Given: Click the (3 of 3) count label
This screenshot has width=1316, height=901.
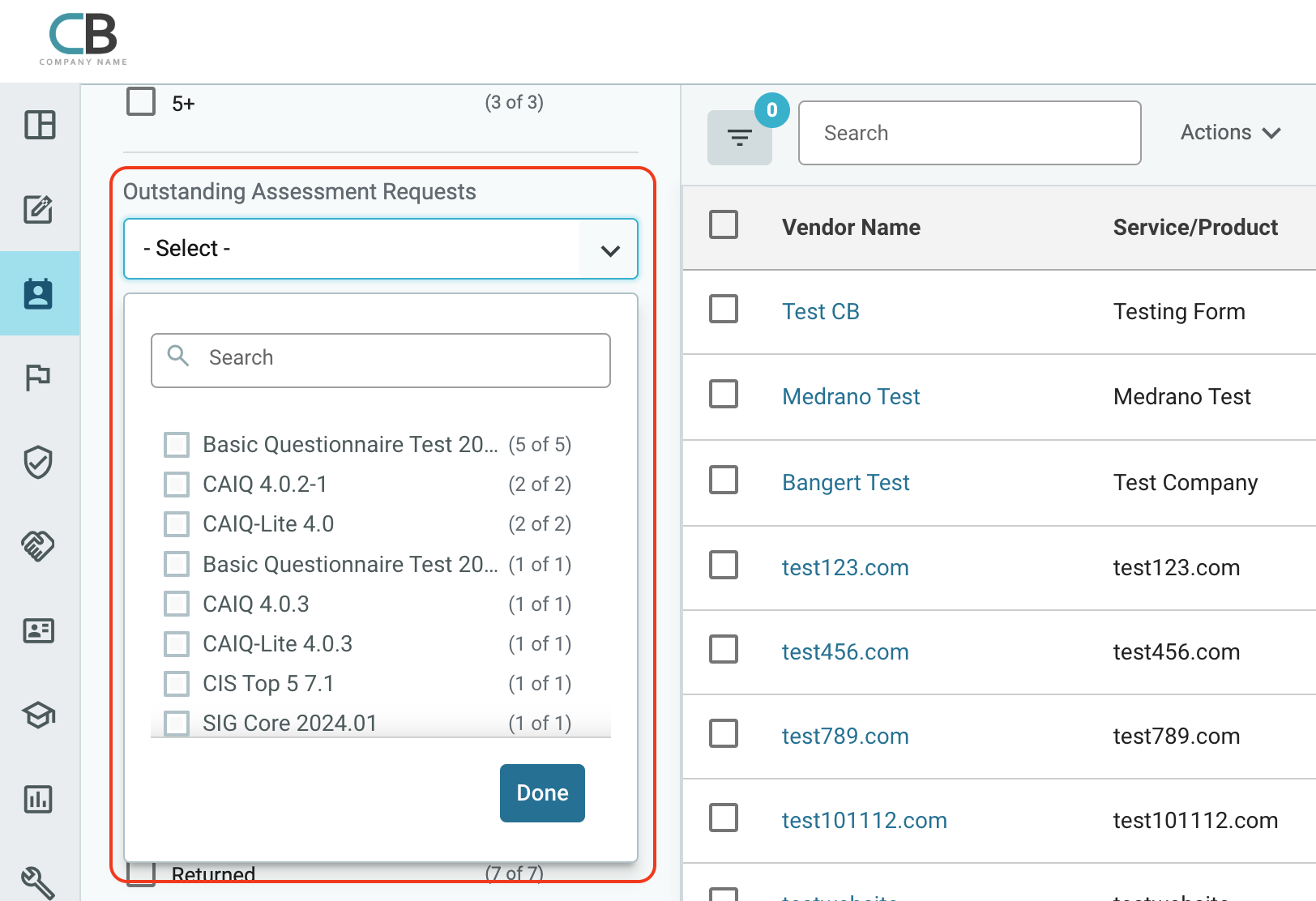Looking at the screenshot, I should [x=514, y=102].
